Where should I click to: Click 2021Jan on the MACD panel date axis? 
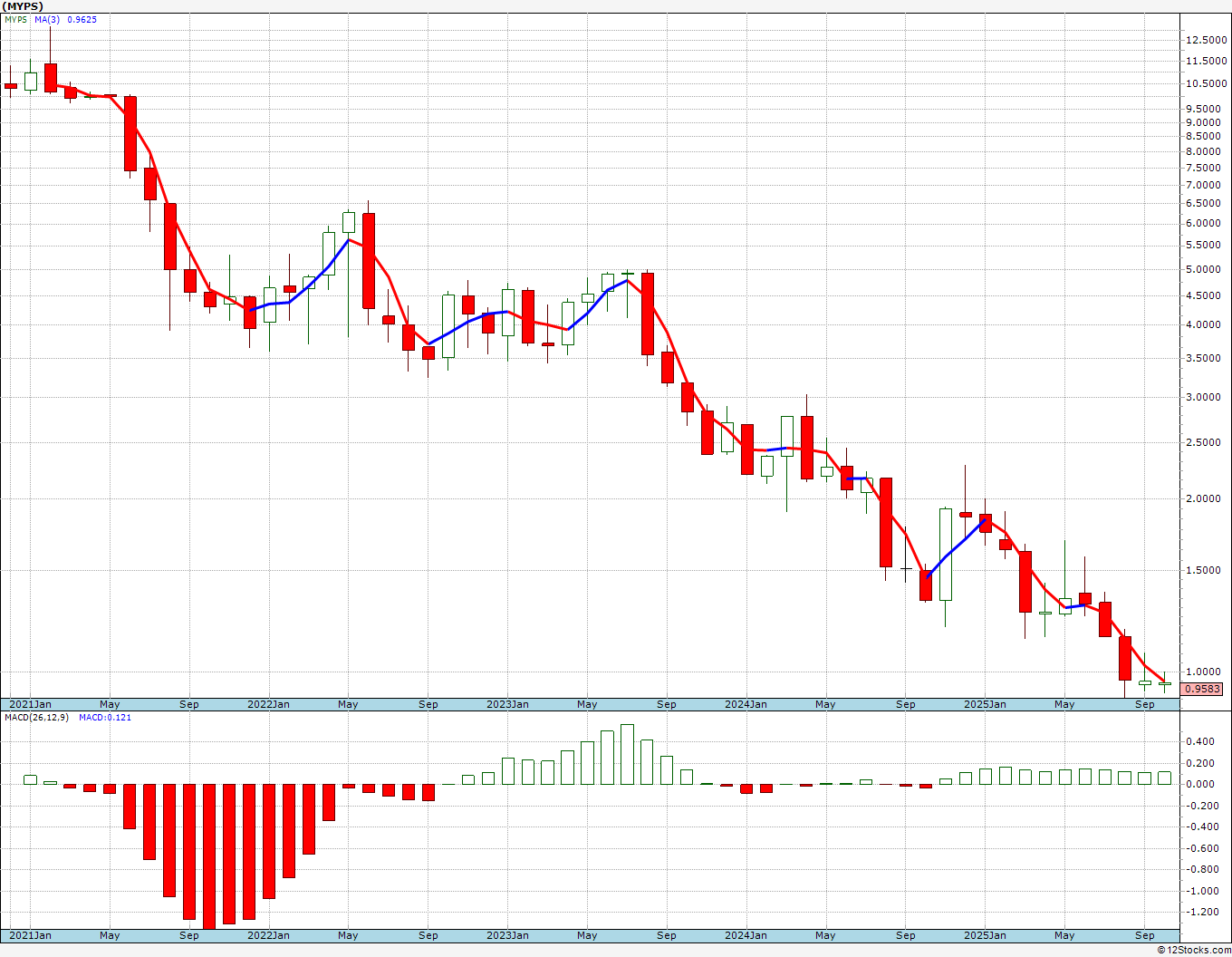point(30,935)
